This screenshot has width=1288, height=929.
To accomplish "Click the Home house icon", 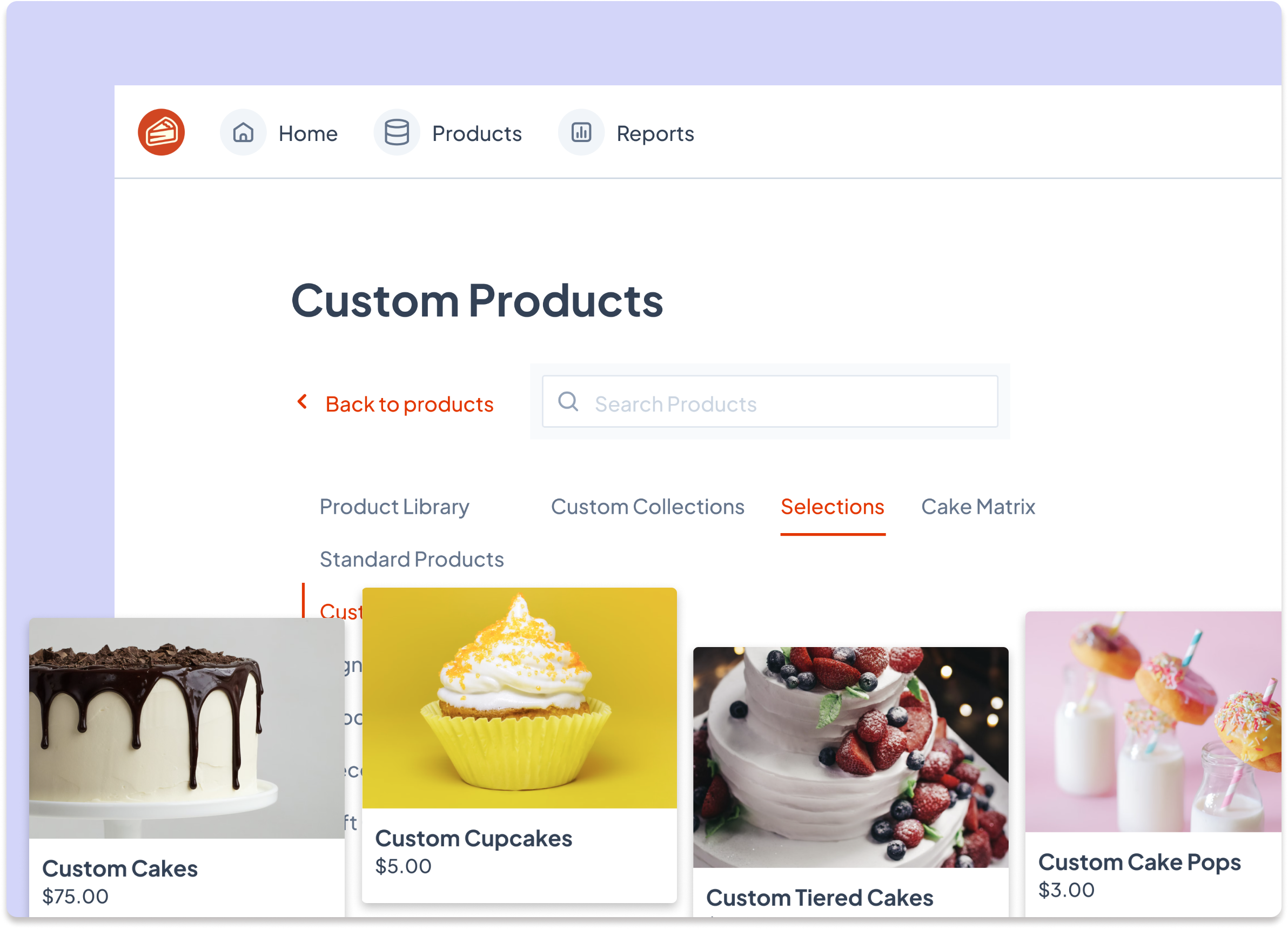I will point(244,132).
